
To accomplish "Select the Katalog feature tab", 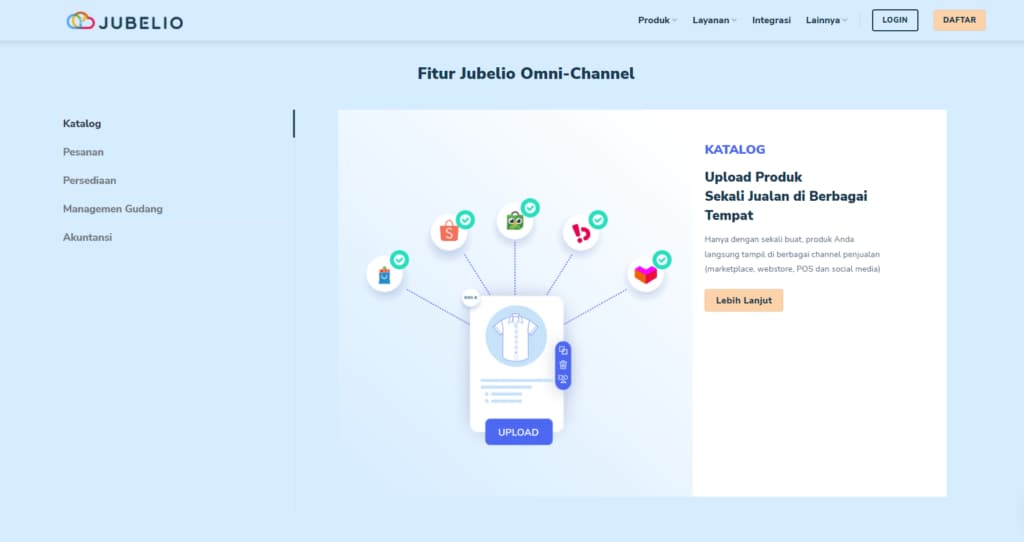I will click(82, 123).
